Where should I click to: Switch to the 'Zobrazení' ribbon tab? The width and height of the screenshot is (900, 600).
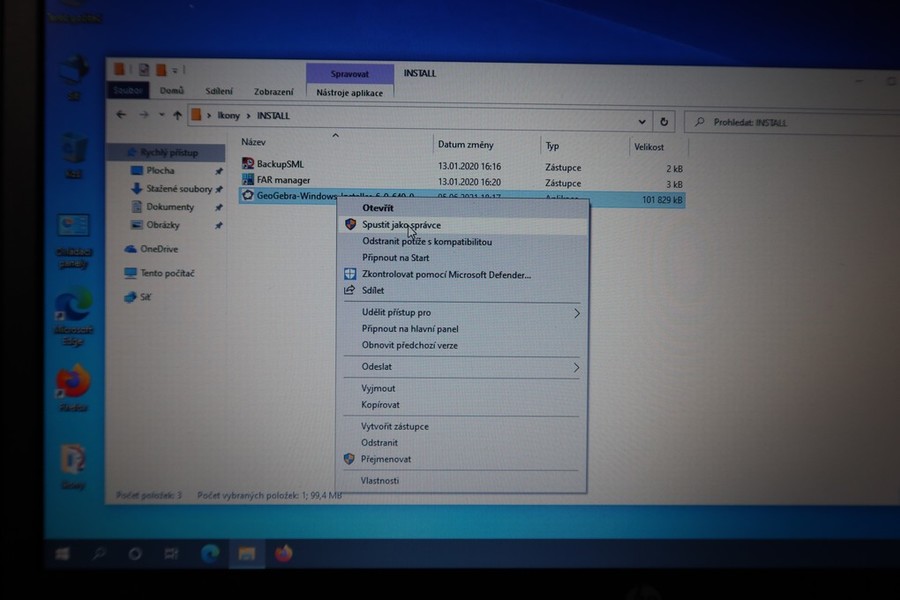[274, 92]
